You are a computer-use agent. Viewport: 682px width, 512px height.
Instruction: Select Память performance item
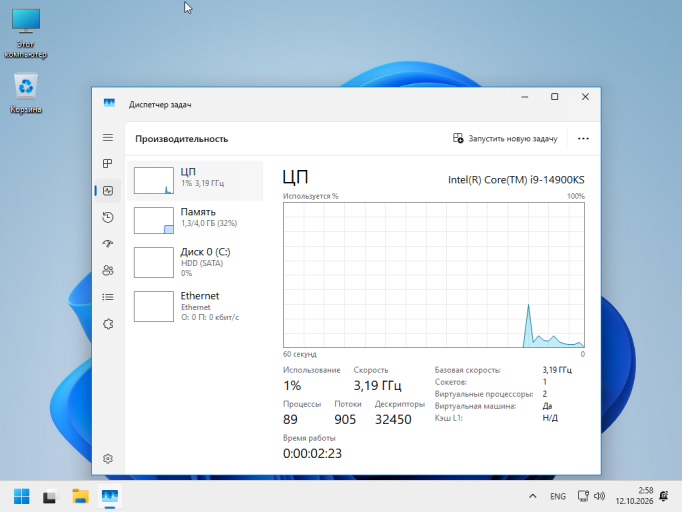[195, 220]
